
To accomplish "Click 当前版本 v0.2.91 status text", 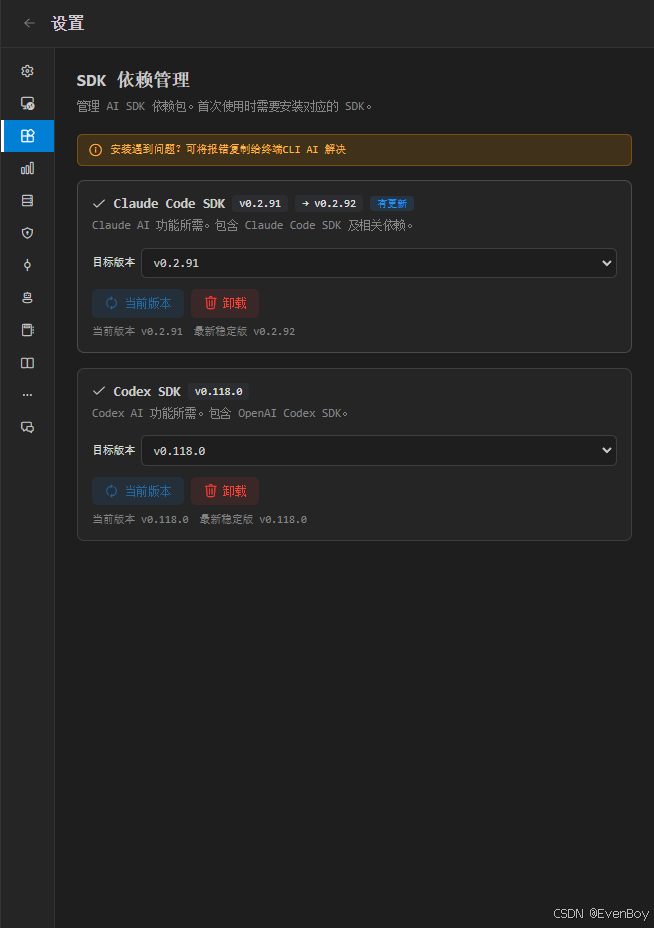I will pos(138,331).
